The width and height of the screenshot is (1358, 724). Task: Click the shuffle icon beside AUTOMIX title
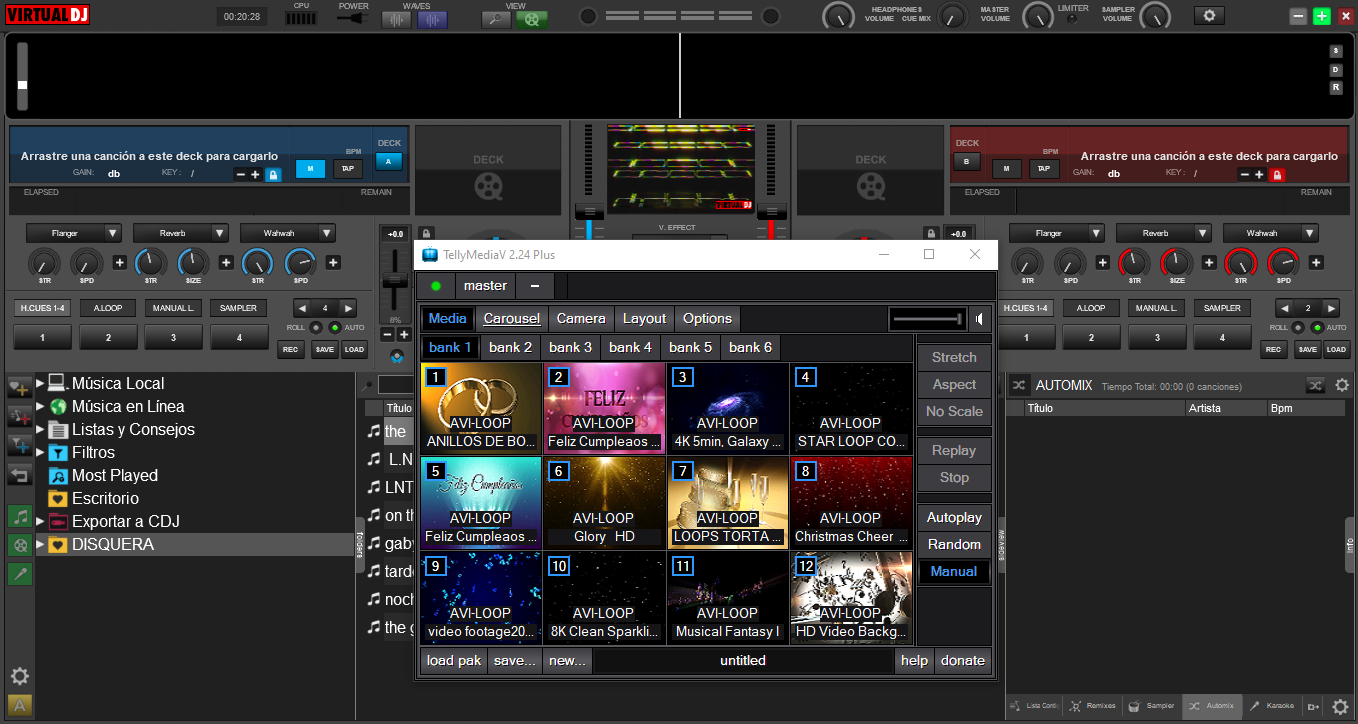click(x=1018, y=385)
